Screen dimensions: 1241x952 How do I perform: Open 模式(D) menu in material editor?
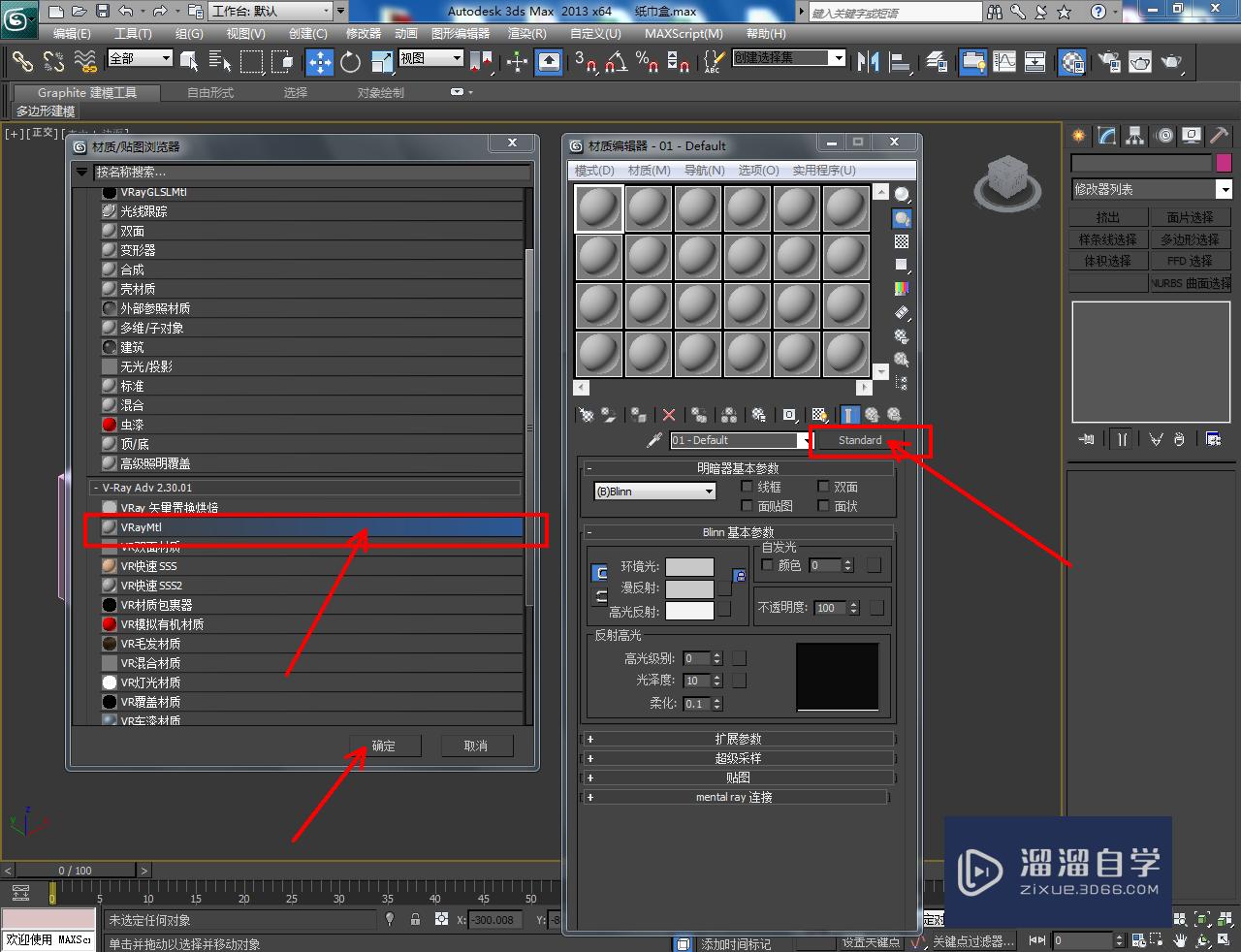[594, 170]
